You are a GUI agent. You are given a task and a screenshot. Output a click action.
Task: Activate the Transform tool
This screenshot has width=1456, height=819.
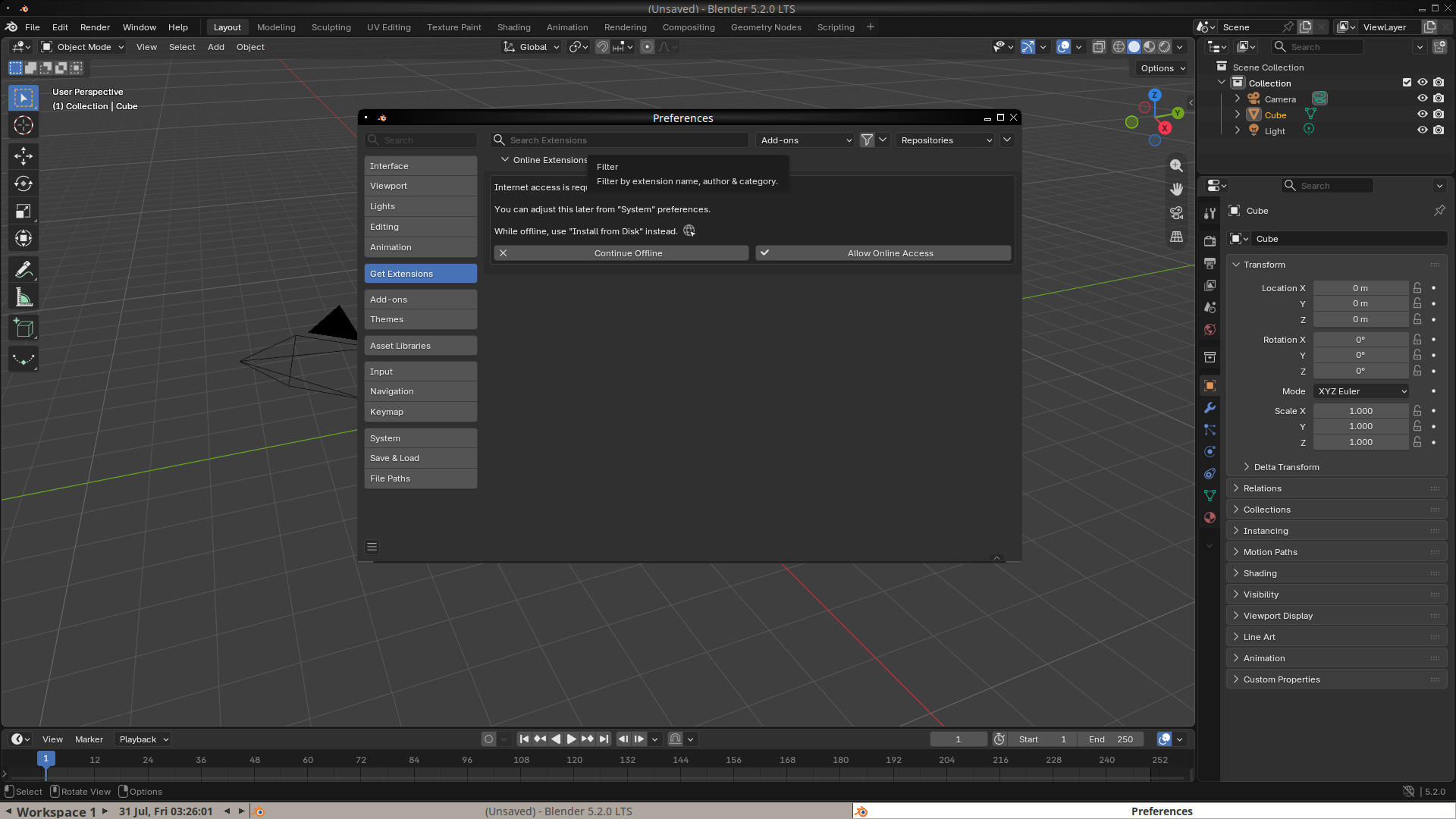[x=24, y=239]
